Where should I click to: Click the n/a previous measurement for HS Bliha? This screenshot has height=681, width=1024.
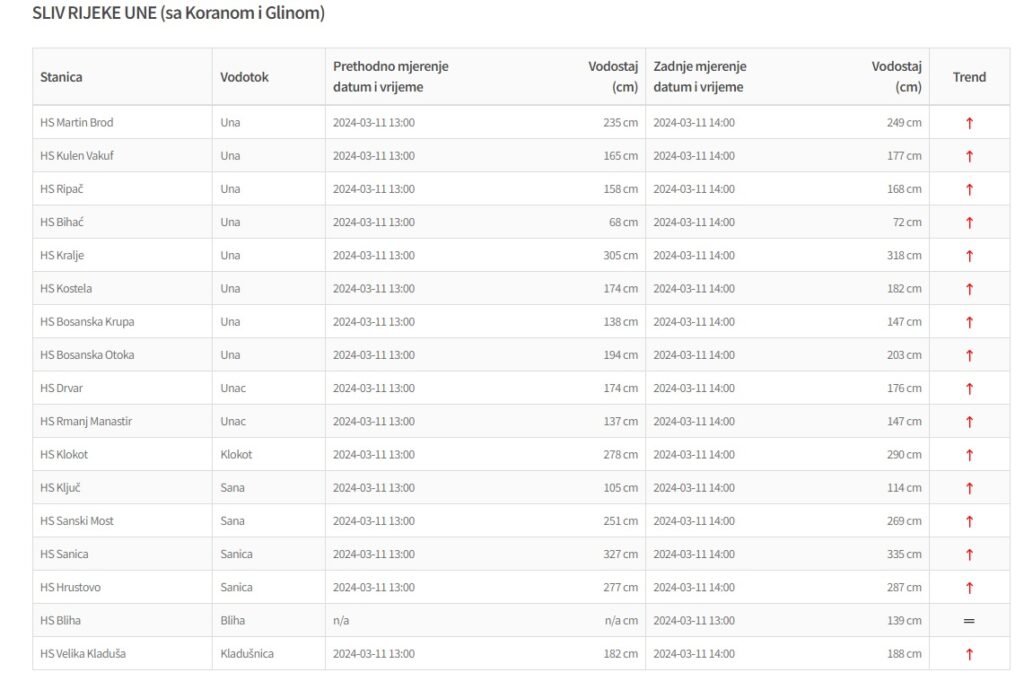click(x=341, y=621)
